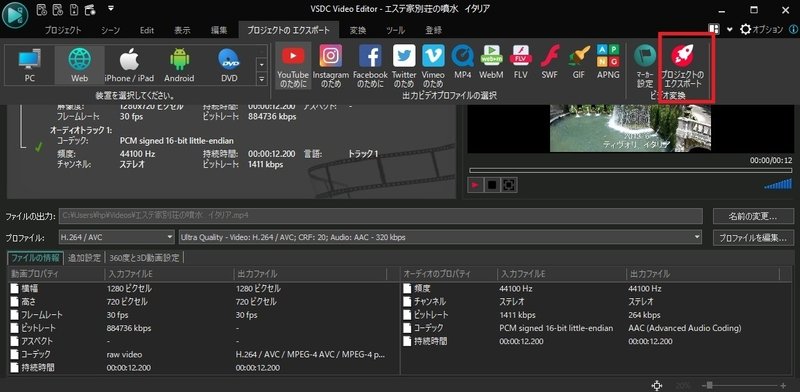Select the YouTube output profile icon
The height and width of the screenshot is (392, 800).
[x=293, y=66]
